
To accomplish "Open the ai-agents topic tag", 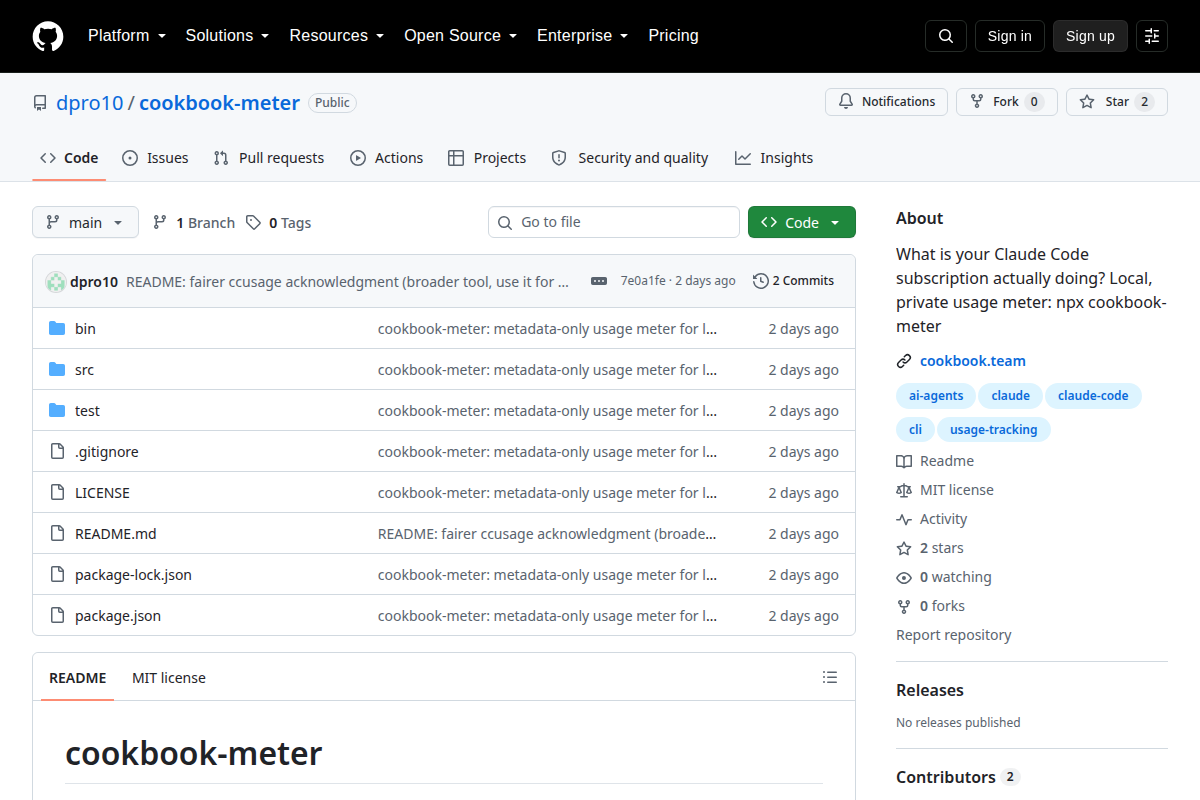I will click(936, 396).
